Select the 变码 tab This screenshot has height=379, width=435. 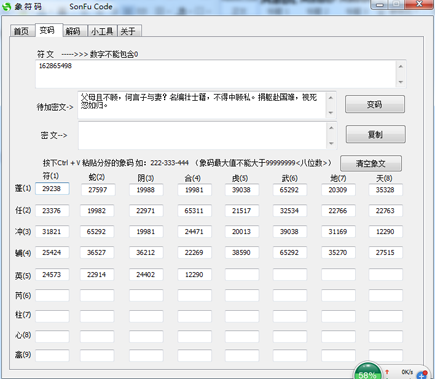pos(48,30)
